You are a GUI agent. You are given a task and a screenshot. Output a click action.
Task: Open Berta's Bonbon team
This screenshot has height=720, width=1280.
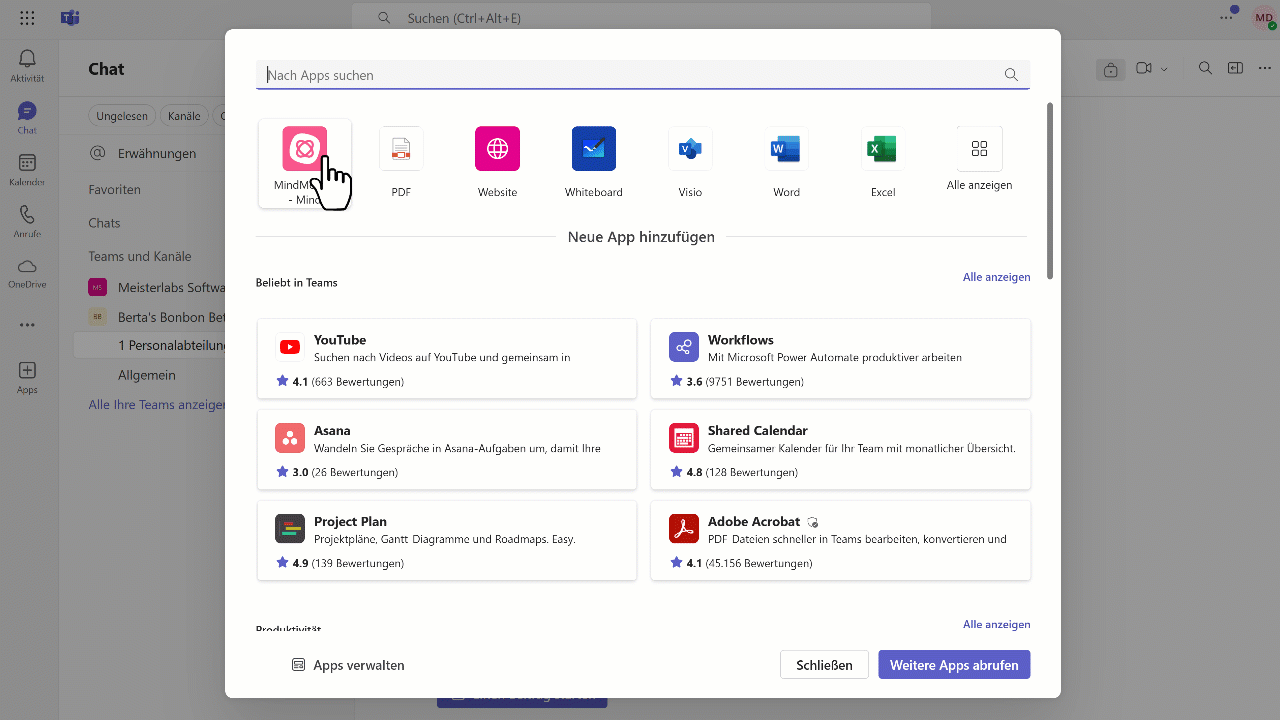pos(156,316)
